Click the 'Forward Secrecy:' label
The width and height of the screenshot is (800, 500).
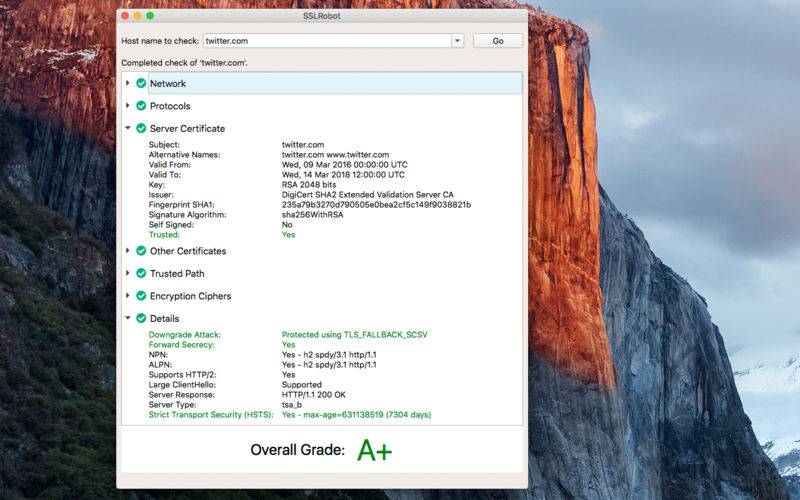point(182,344)
